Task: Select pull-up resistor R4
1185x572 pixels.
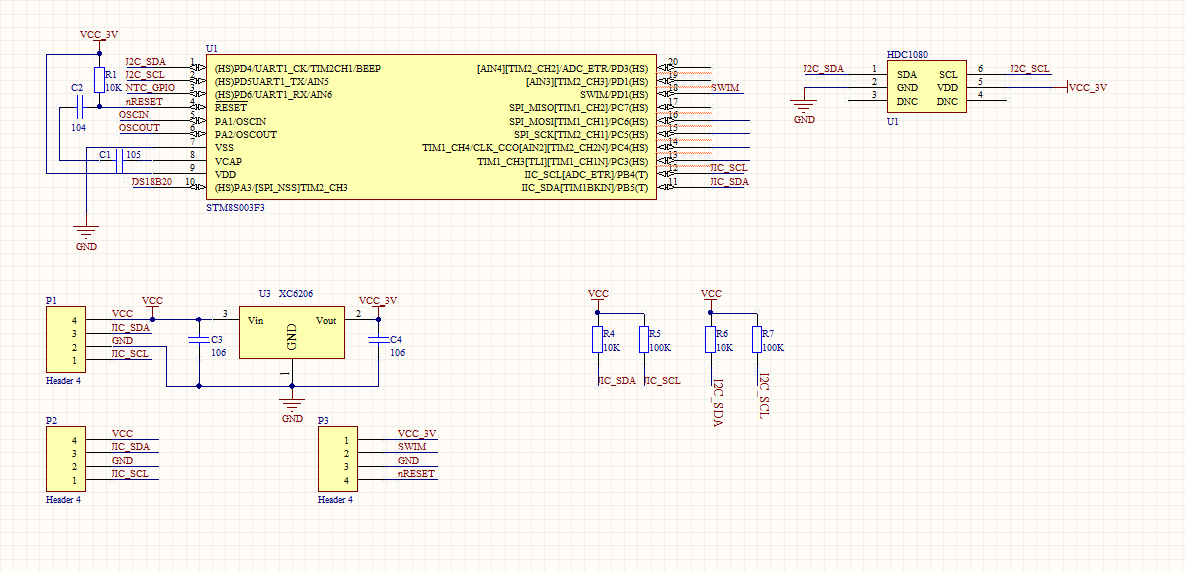Action: 597,339
